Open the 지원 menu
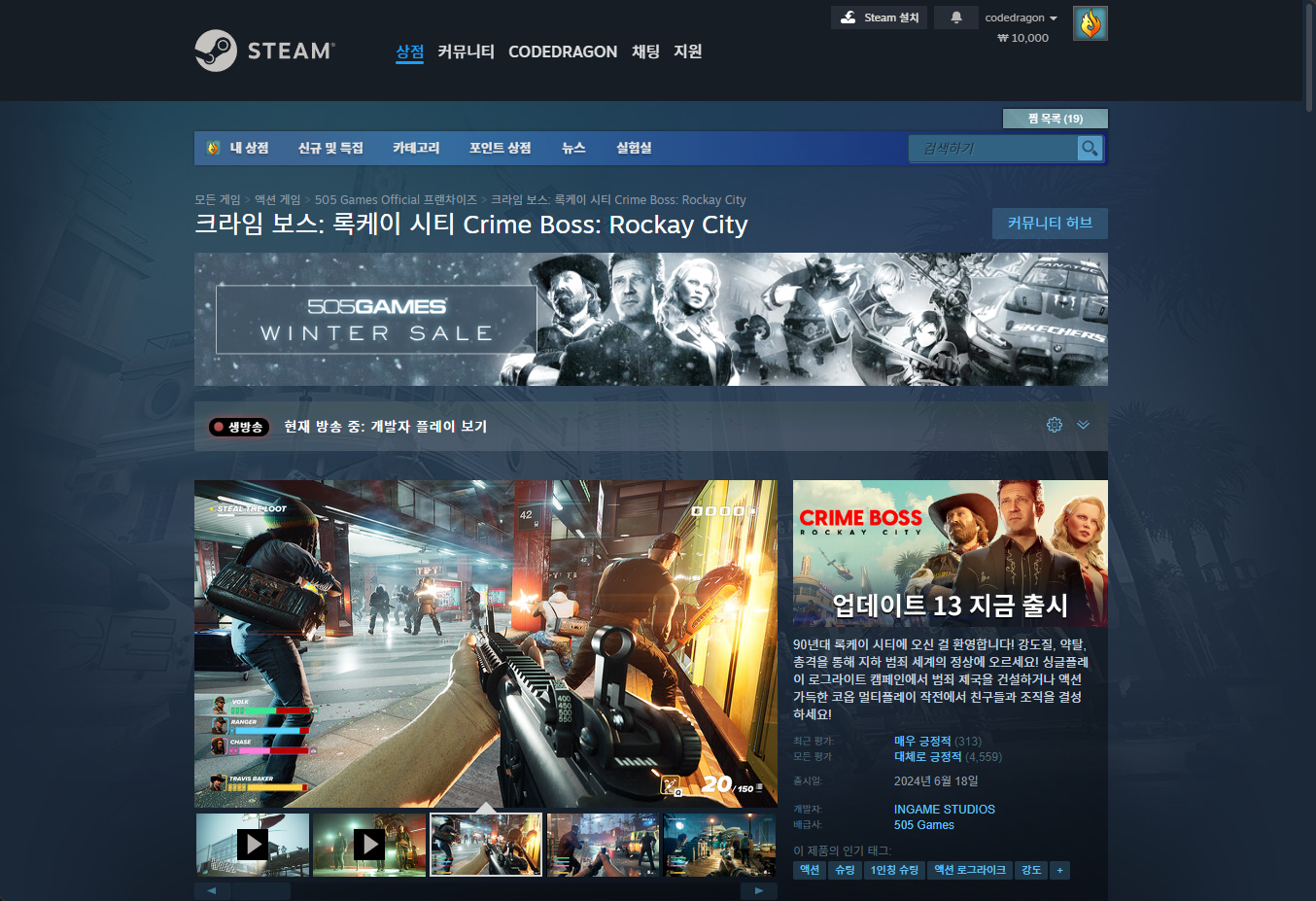This screenshot has height=901, width=1316. [687, 52]
